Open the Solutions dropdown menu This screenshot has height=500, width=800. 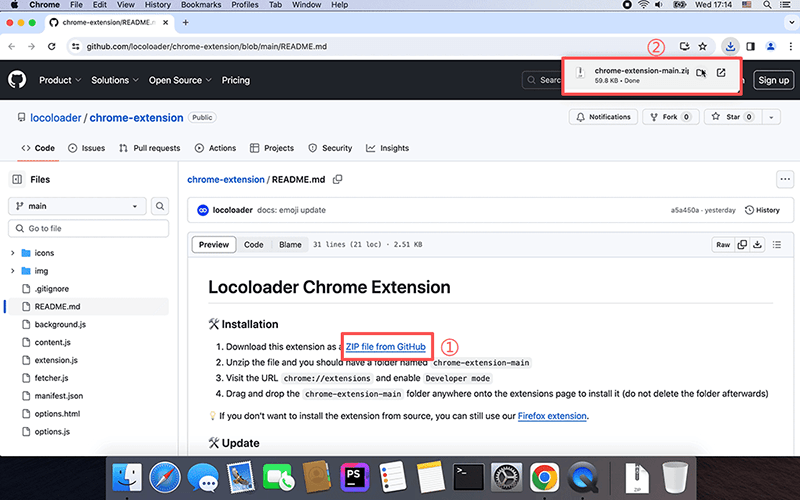(x=115, y=80)
